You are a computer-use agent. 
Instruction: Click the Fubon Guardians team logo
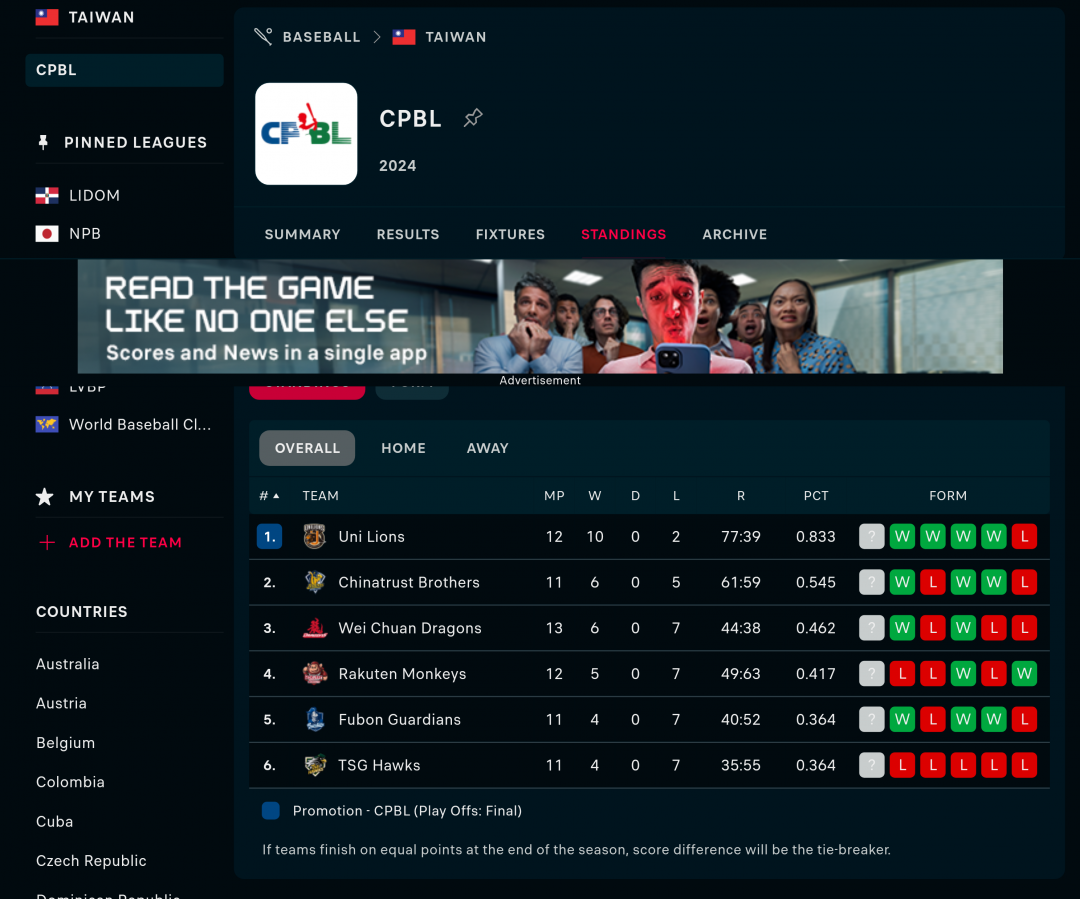(x=315, y=719)
